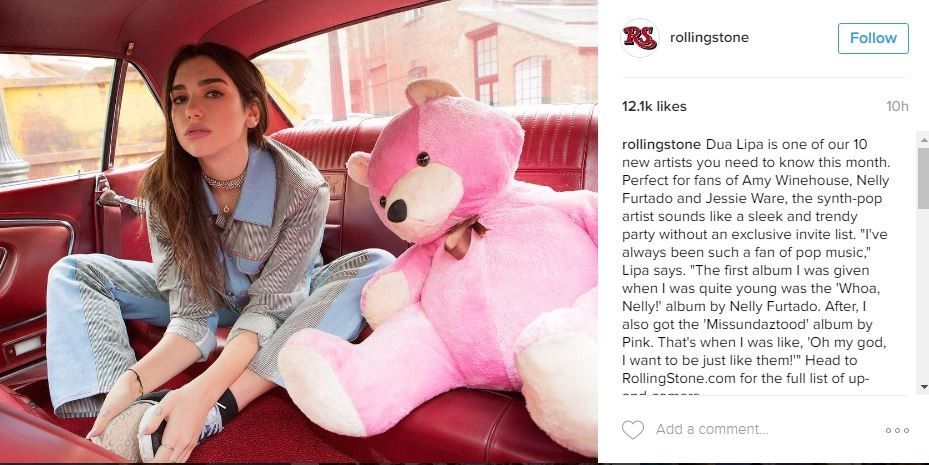
Task: Click the RollingStone.com text in the caption
Action: [668, 380]
